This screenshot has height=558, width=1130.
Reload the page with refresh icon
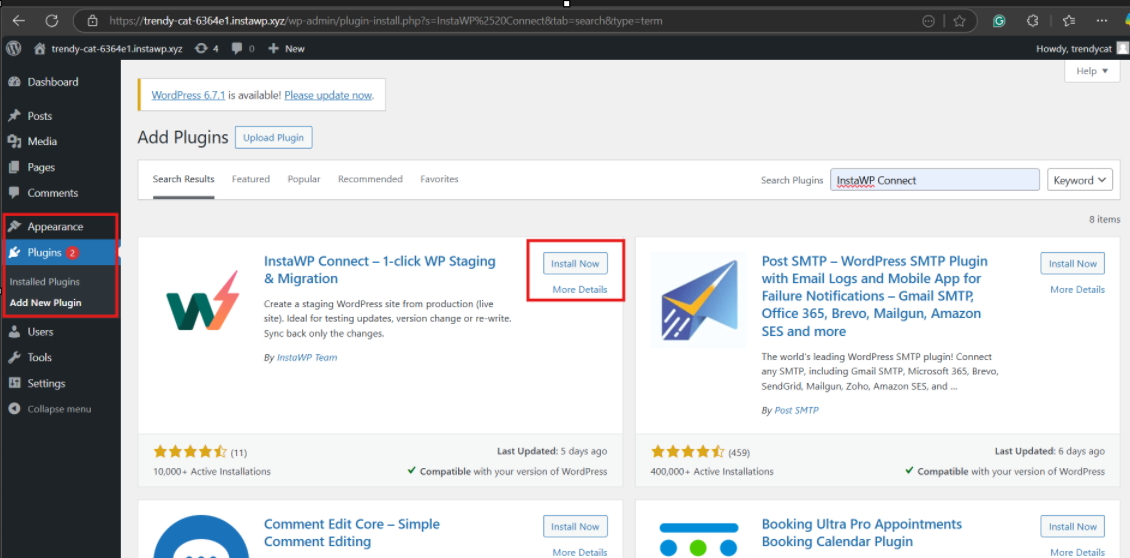pos(51,21)
